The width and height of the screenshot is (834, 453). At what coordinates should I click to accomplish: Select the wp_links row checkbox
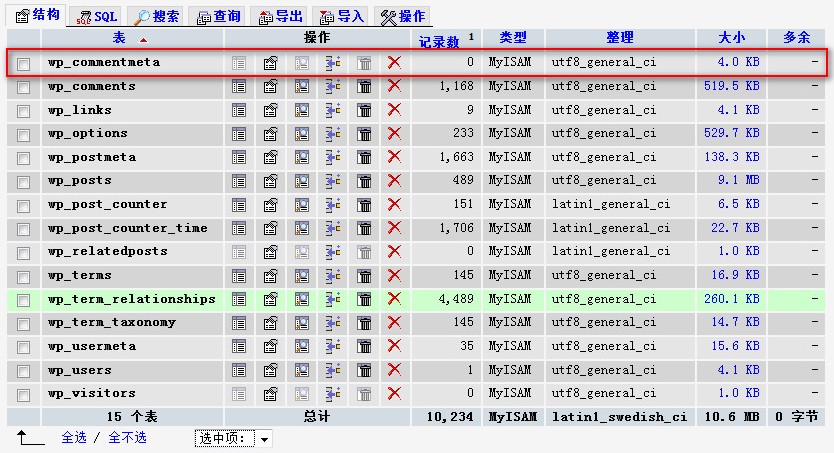(23, 111)
